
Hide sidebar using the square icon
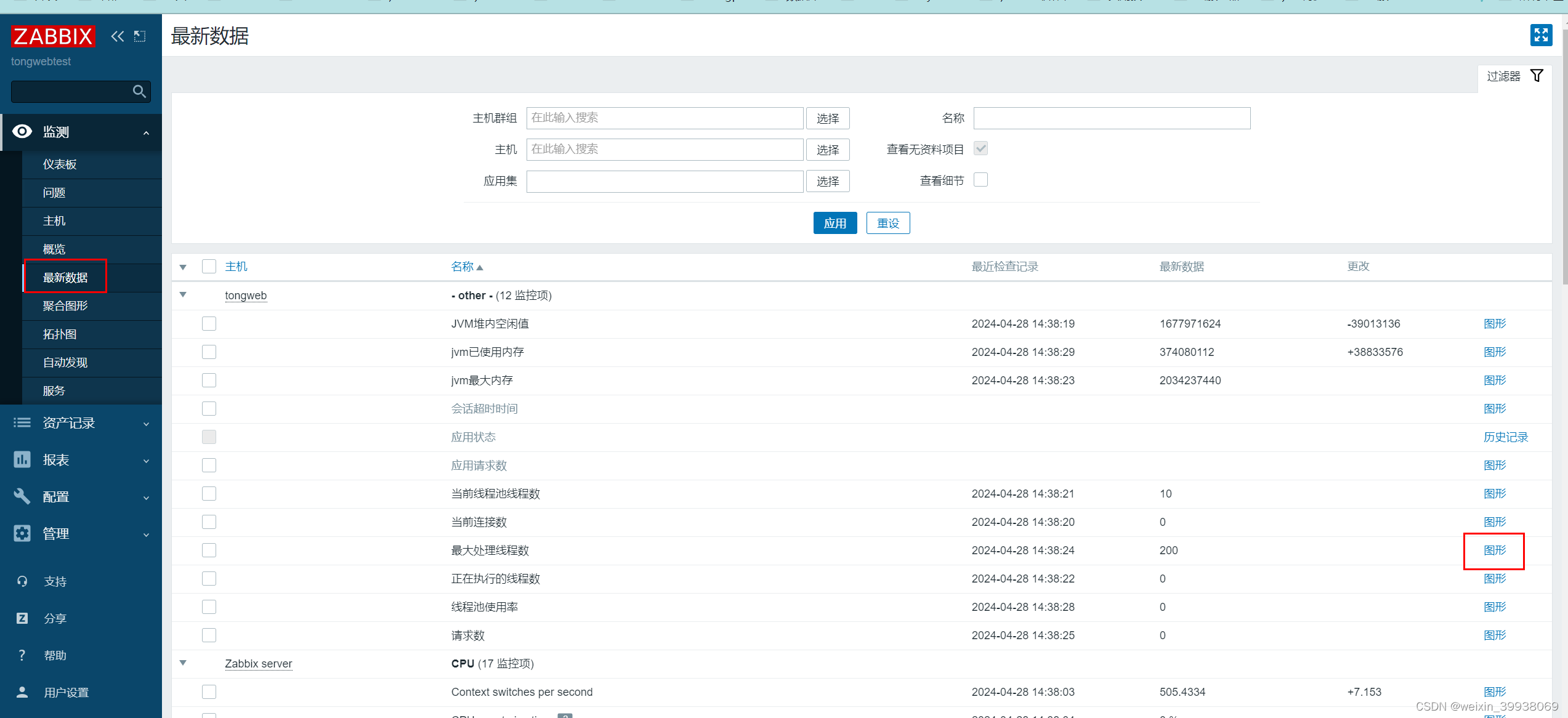coord(140,36)
